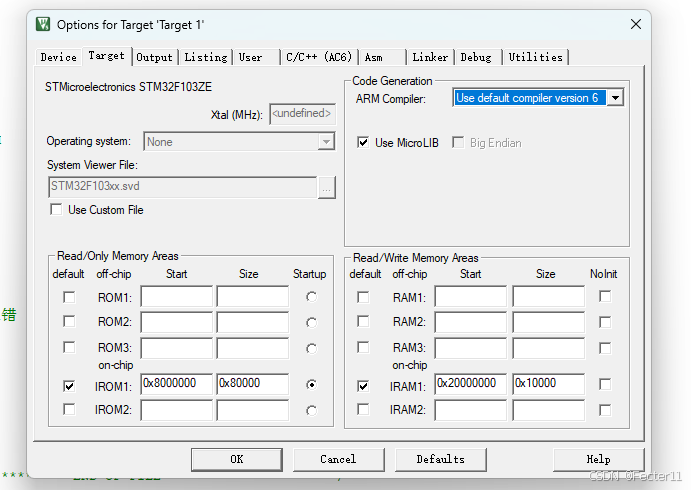Screen dimensions: 691x490
Task: Click the RAM2 Start address field
Action: (x=471, y=322)
